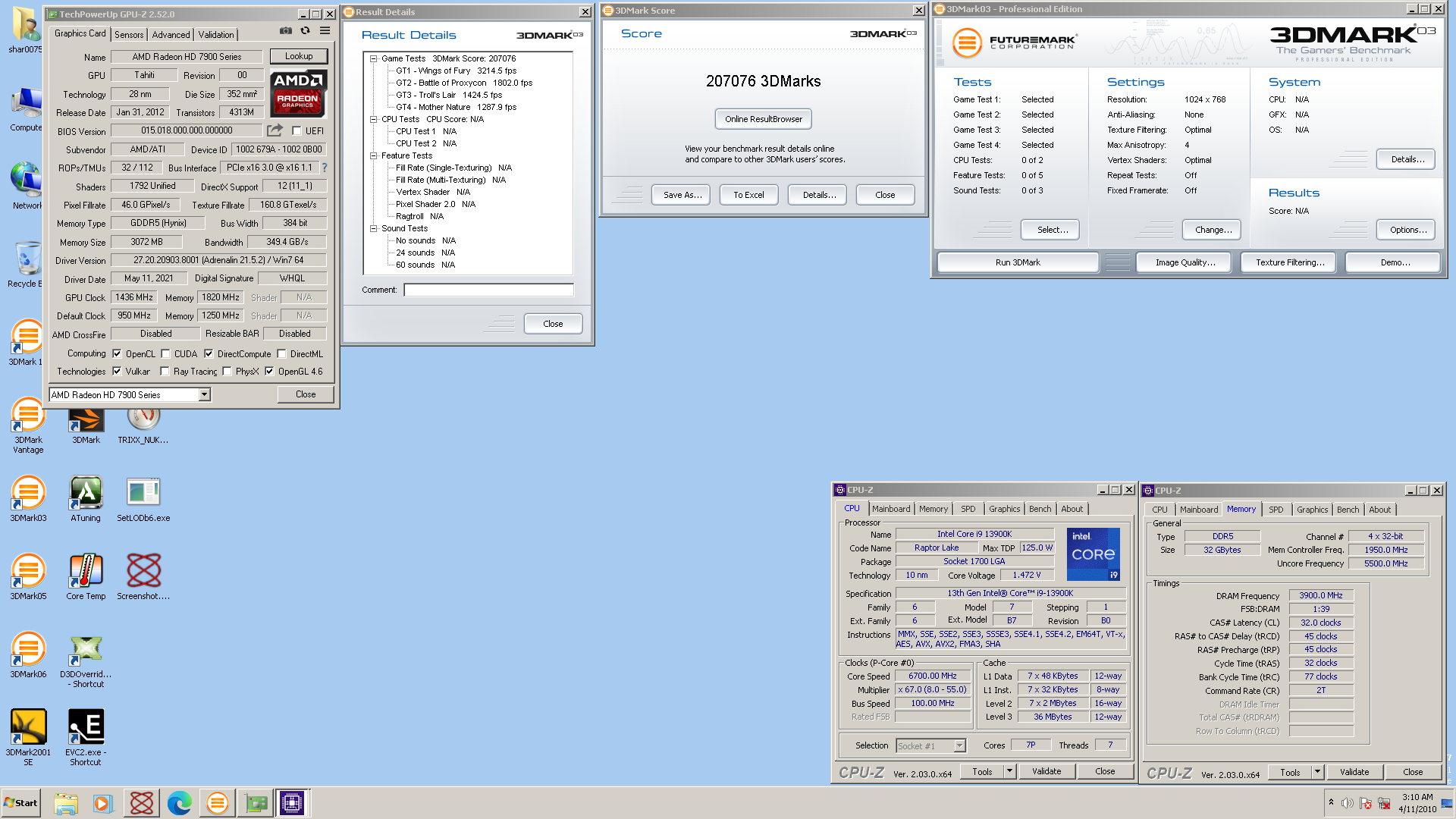Toggle the OpenGL 4.6 checkbox
Image resolution: width=1456 pixels, height=819 pixels.
269,371
